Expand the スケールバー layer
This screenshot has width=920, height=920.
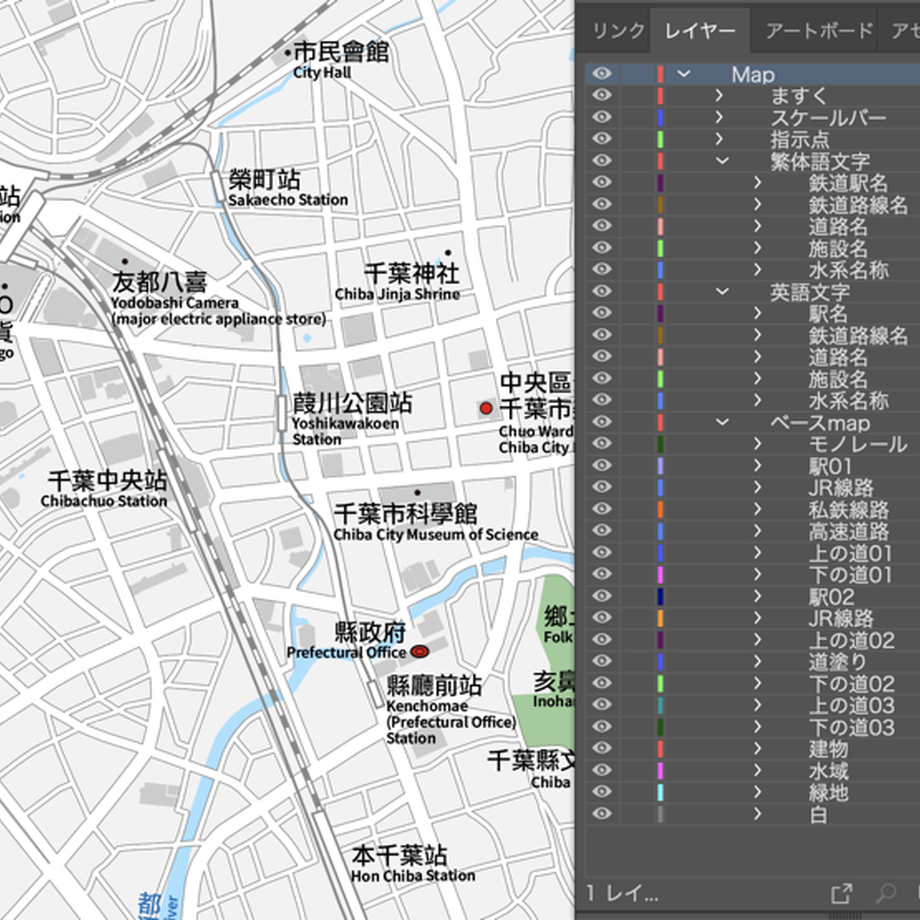click(x=719, y=117)
